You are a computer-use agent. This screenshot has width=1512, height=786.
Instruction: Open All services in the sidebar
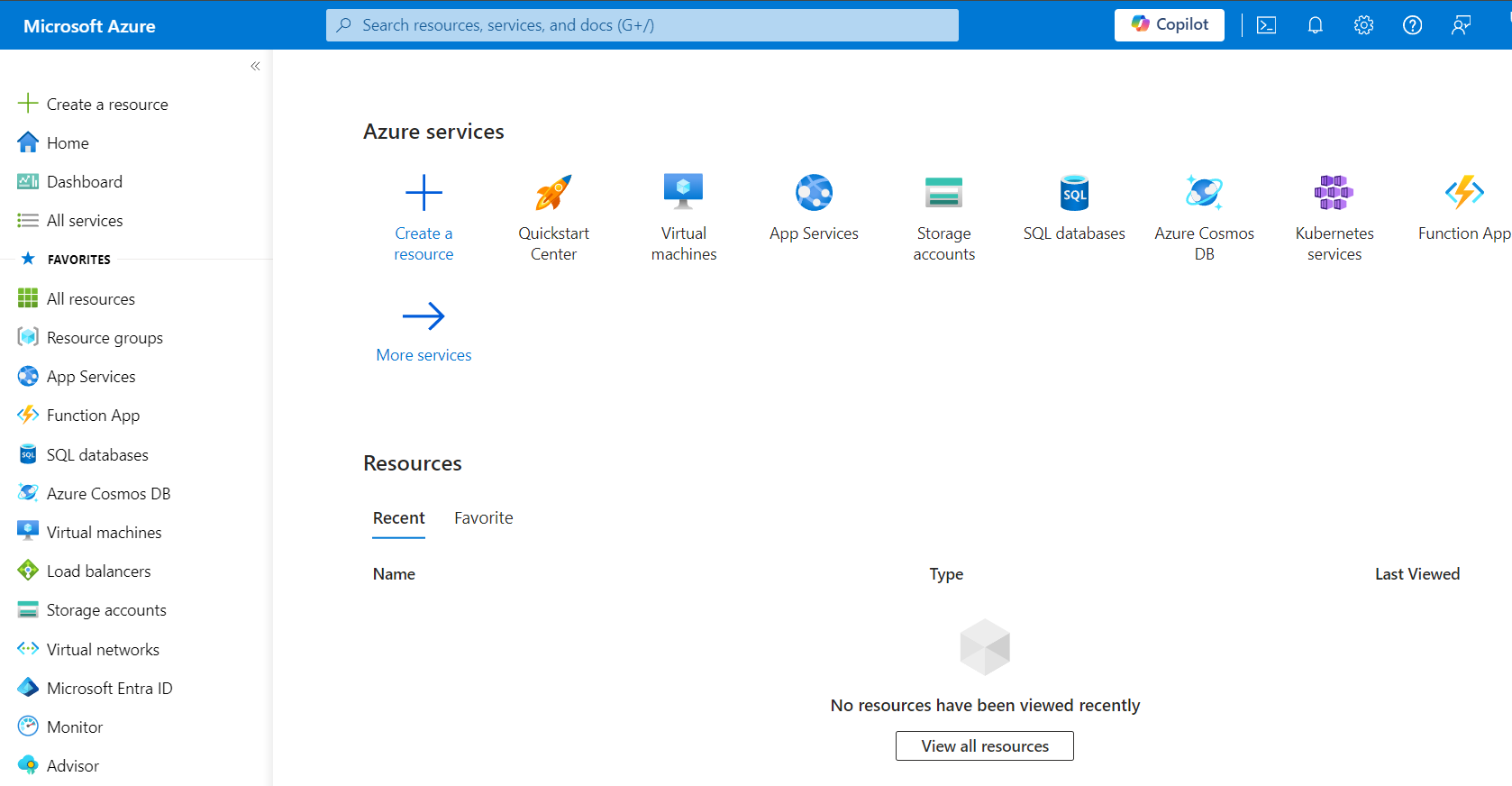click(69, 220)
